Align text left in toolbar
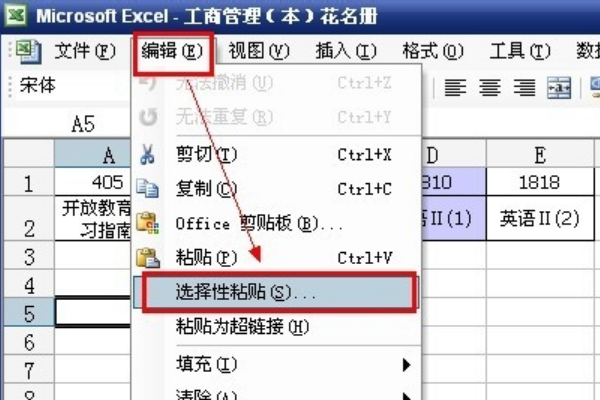Image resolution: width=600 pixels, height=400 pixels. click(455, 87)
